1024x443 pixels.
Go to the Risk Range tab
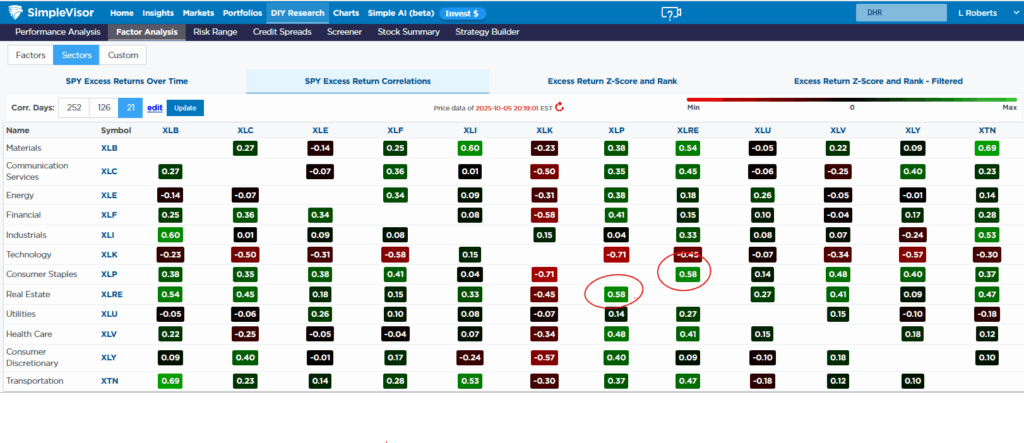point(216,32)
